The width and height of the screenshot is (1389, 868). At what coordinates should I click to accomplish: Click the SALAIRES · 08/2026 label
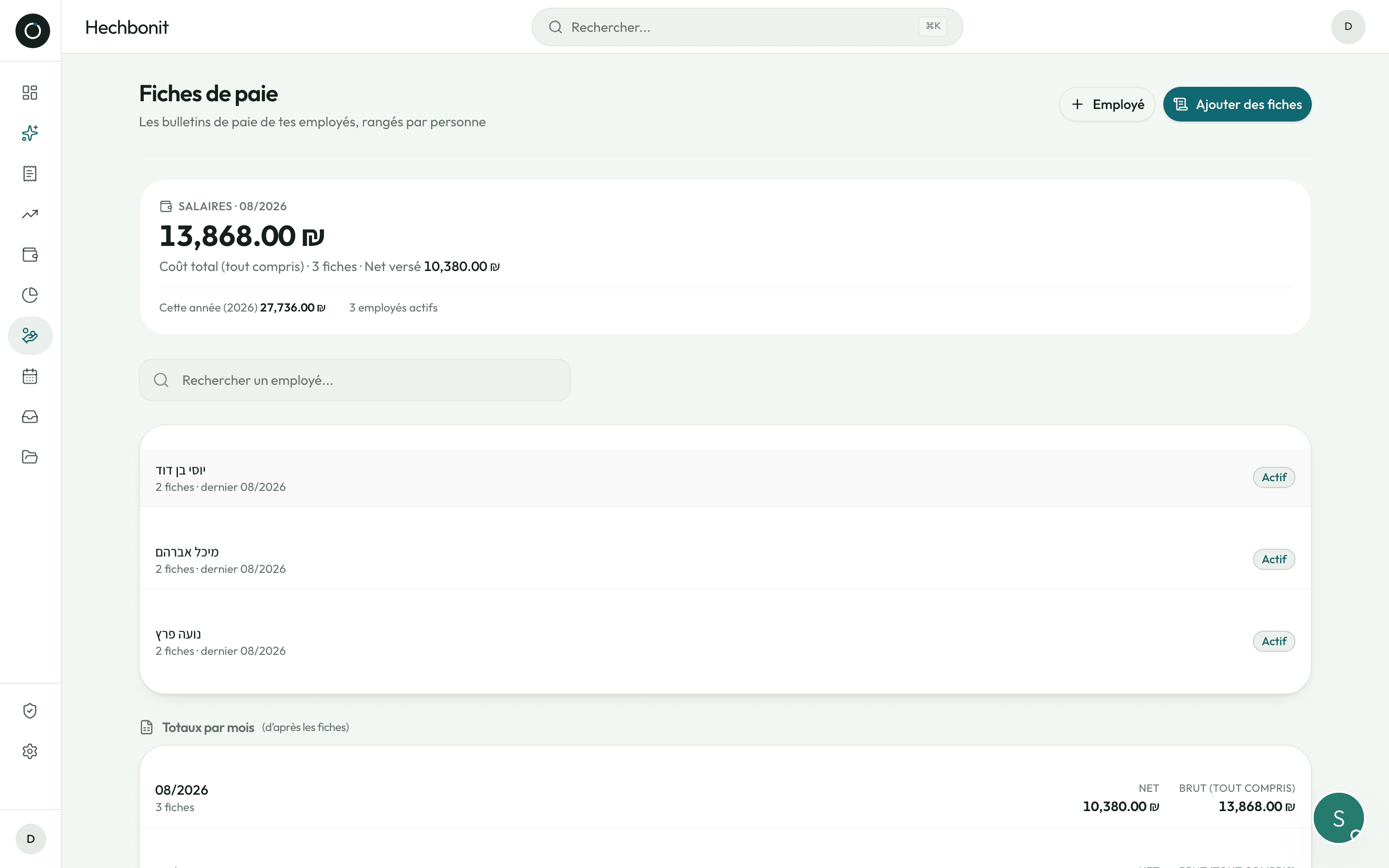click(232, 206)
